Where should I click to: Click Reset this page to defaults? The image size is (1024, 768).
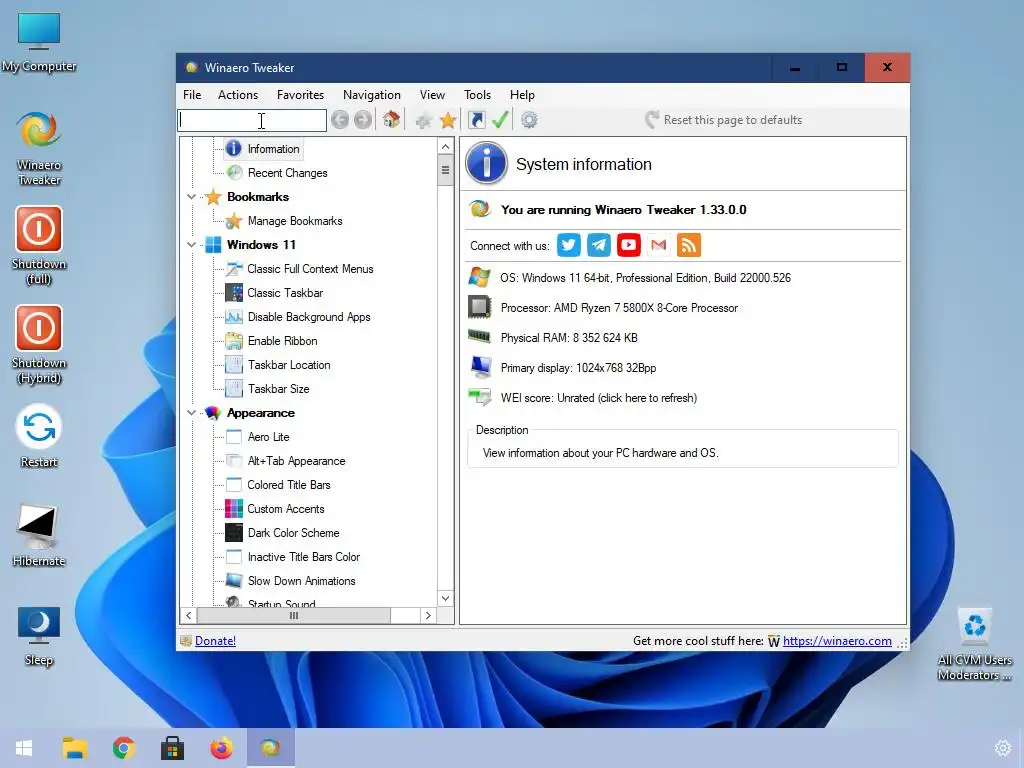click(724, 120)
